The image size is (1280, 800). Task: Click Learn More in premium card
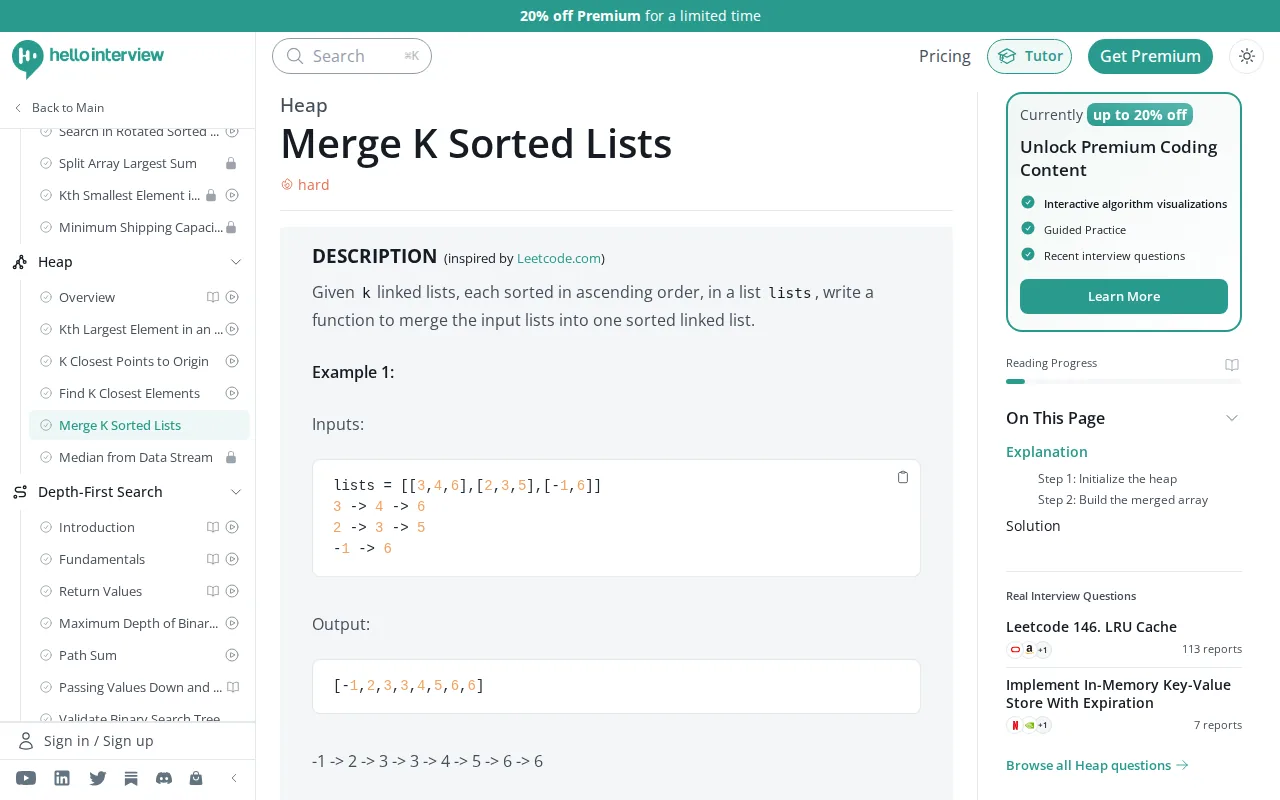(1124, 297)
